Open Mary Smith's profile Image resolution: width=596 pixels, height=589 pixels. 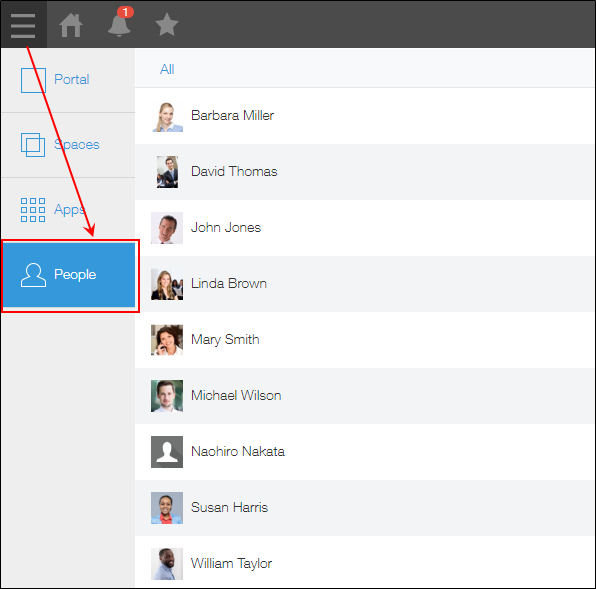pos(365,340)
